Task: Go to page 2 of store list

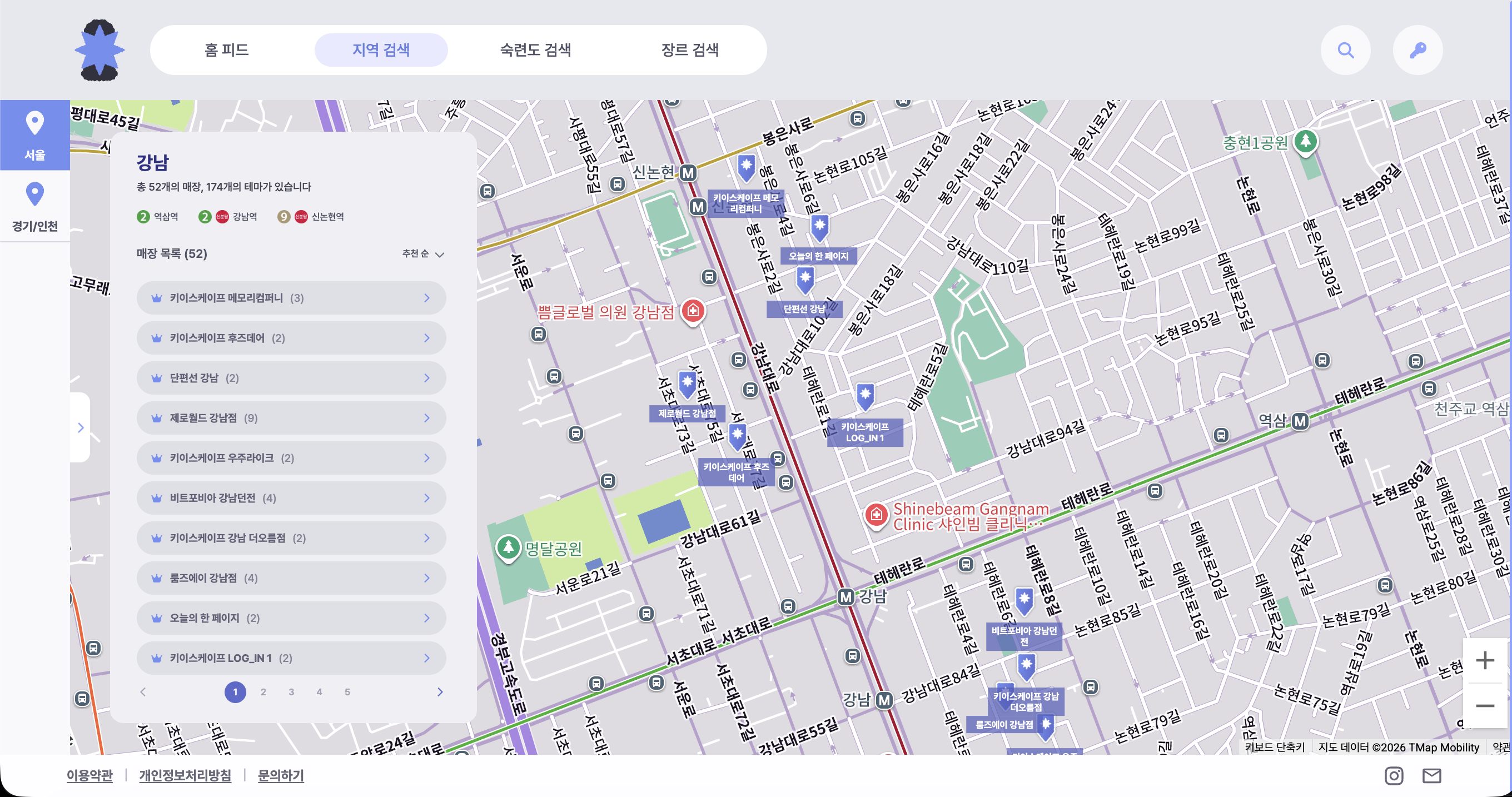Action: (263, 692)
